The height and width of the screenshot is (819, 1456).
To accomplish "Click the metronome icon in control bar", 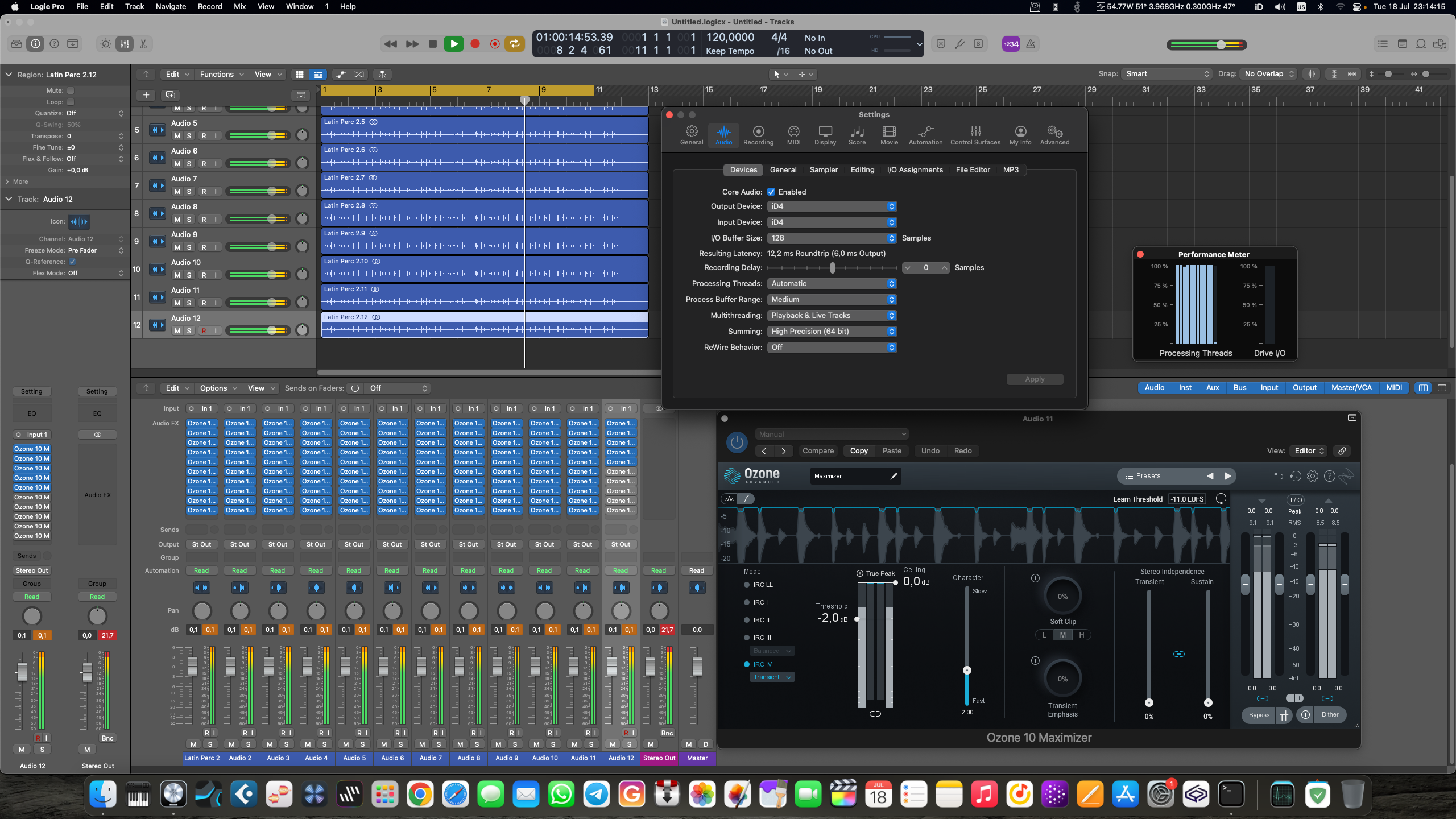I will (x=1031, y=44).
